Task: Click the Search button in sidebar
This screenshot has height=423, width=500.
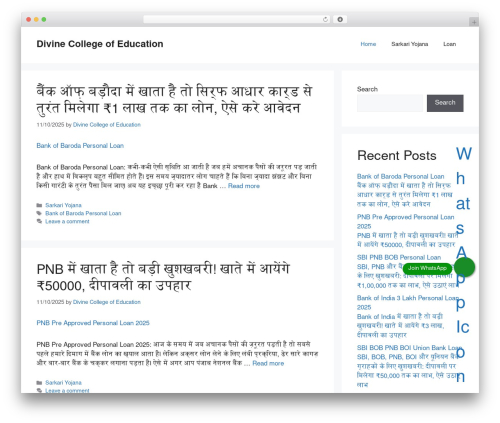Action: [x=445, y=103]
